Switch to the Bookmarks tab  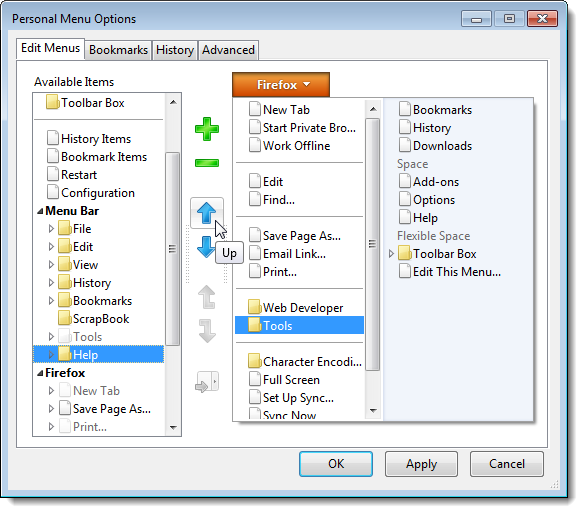pos(119,50)
